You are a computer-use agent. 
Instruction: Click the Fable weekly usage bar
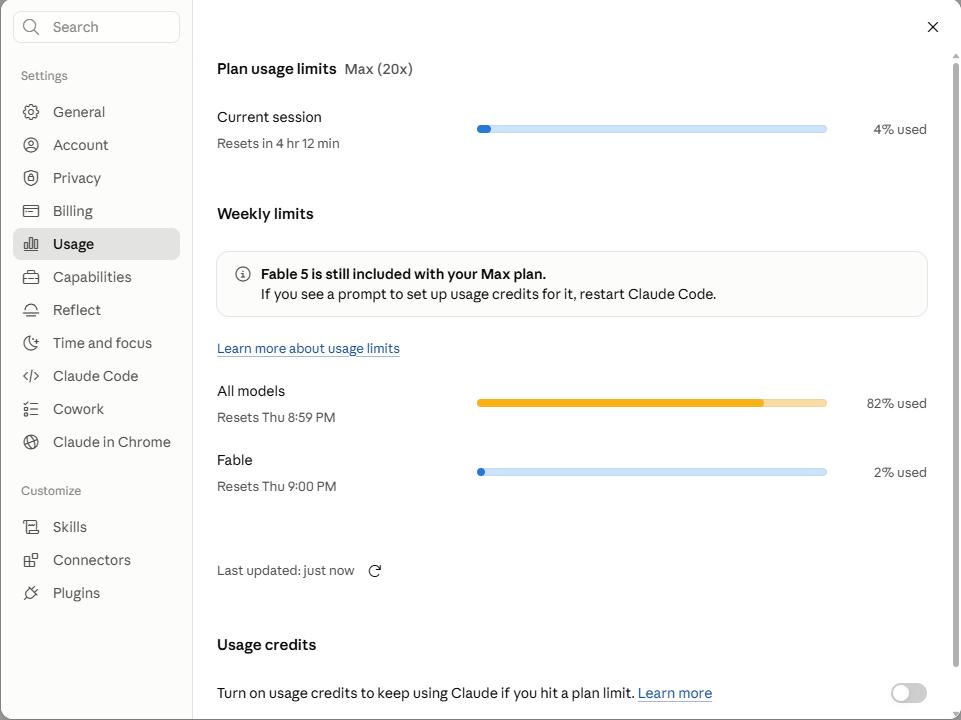652,472
